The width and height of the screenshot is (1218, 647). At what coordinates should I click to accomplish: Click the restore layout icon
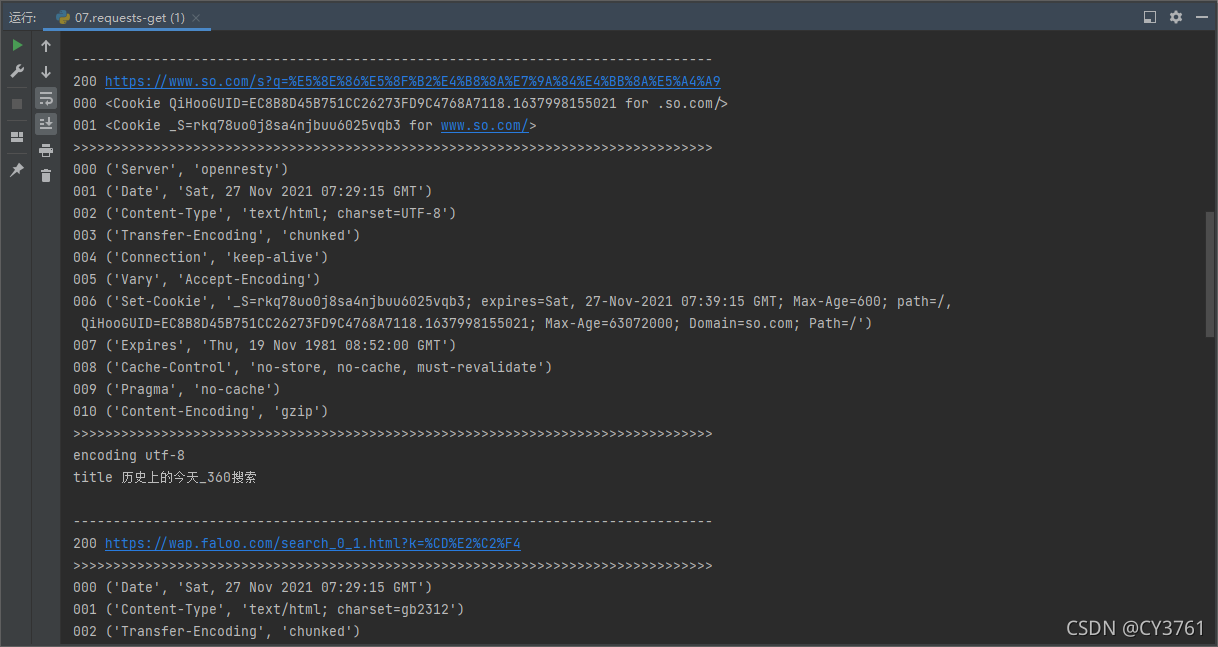point(16,137)
